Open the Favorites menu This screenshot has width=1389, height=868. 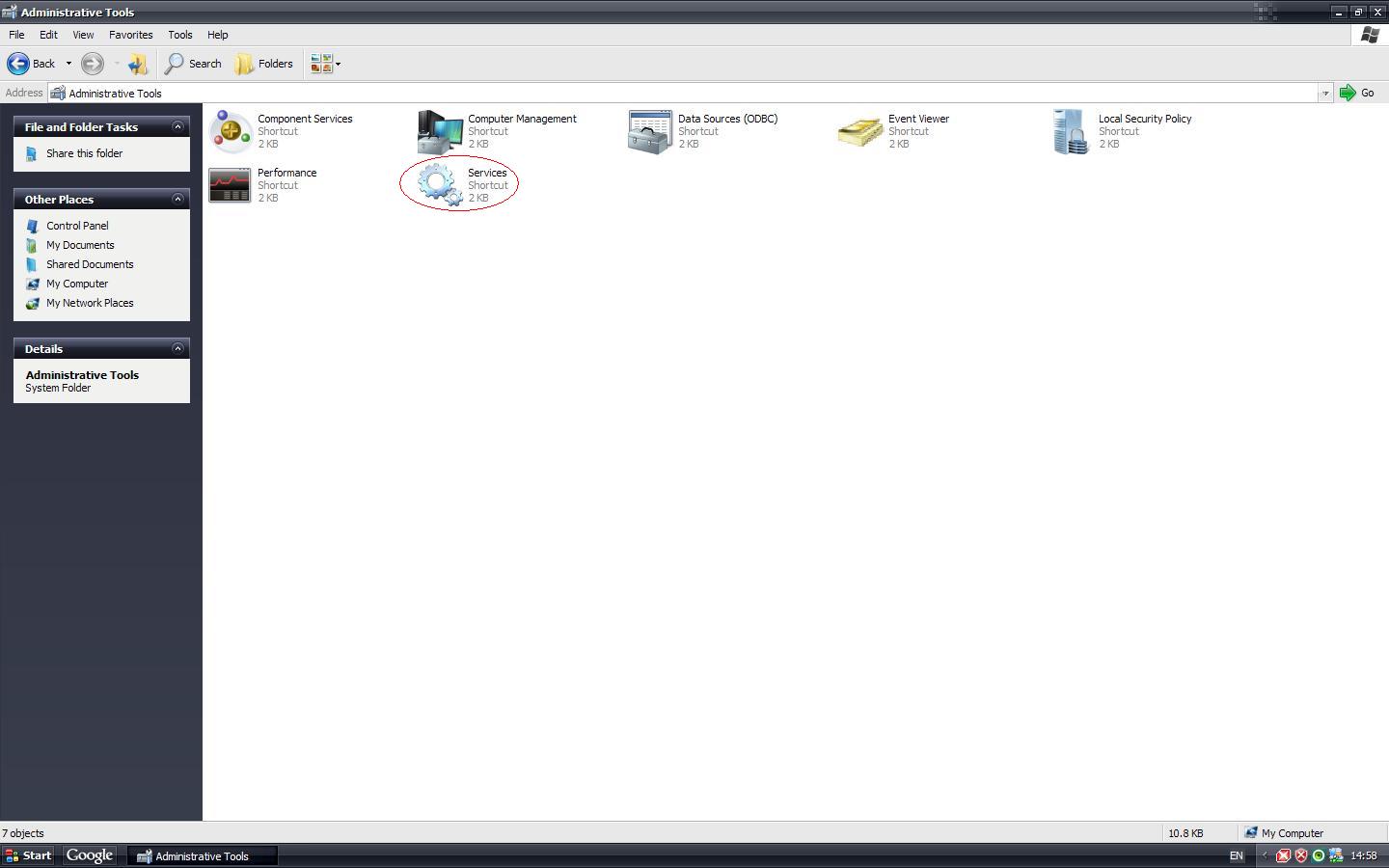click(x=130, y=35)
